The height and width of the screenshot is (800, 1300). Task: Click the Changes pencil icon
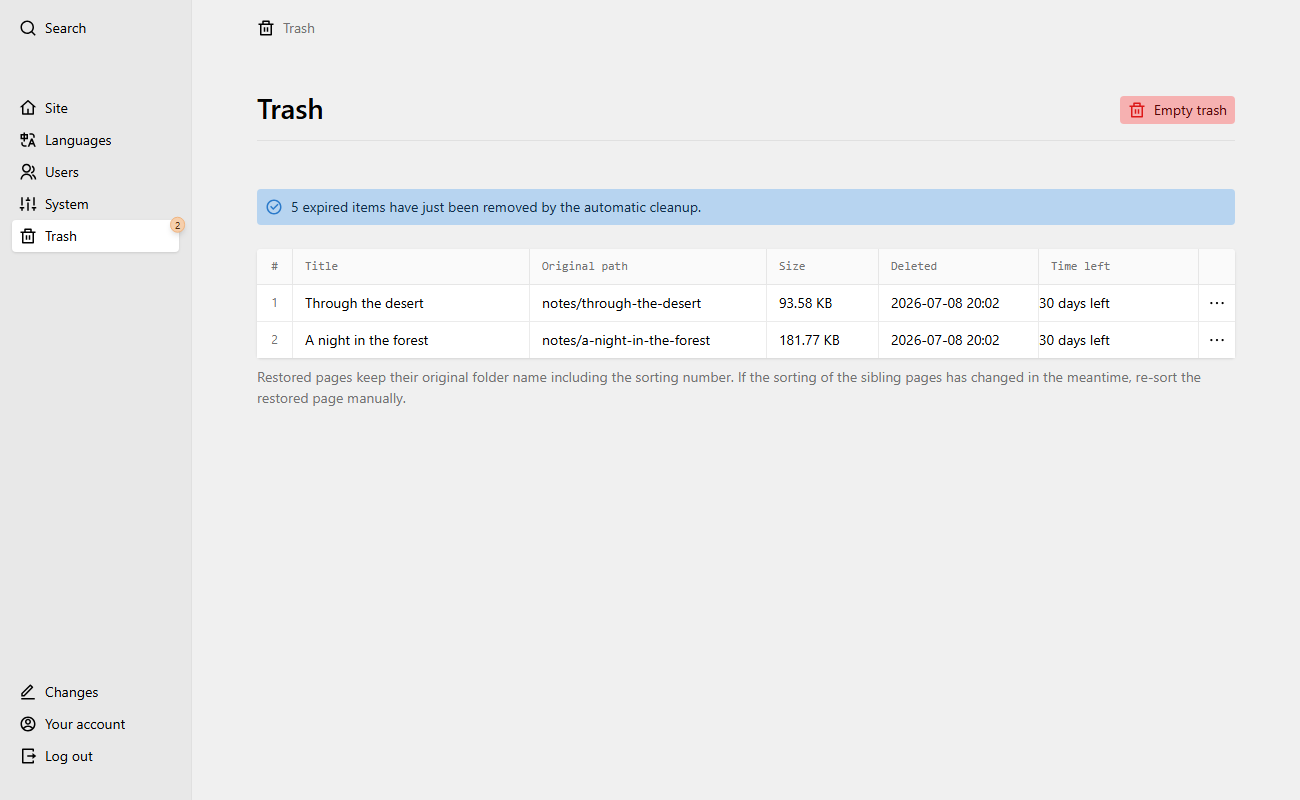click(28, 692)
